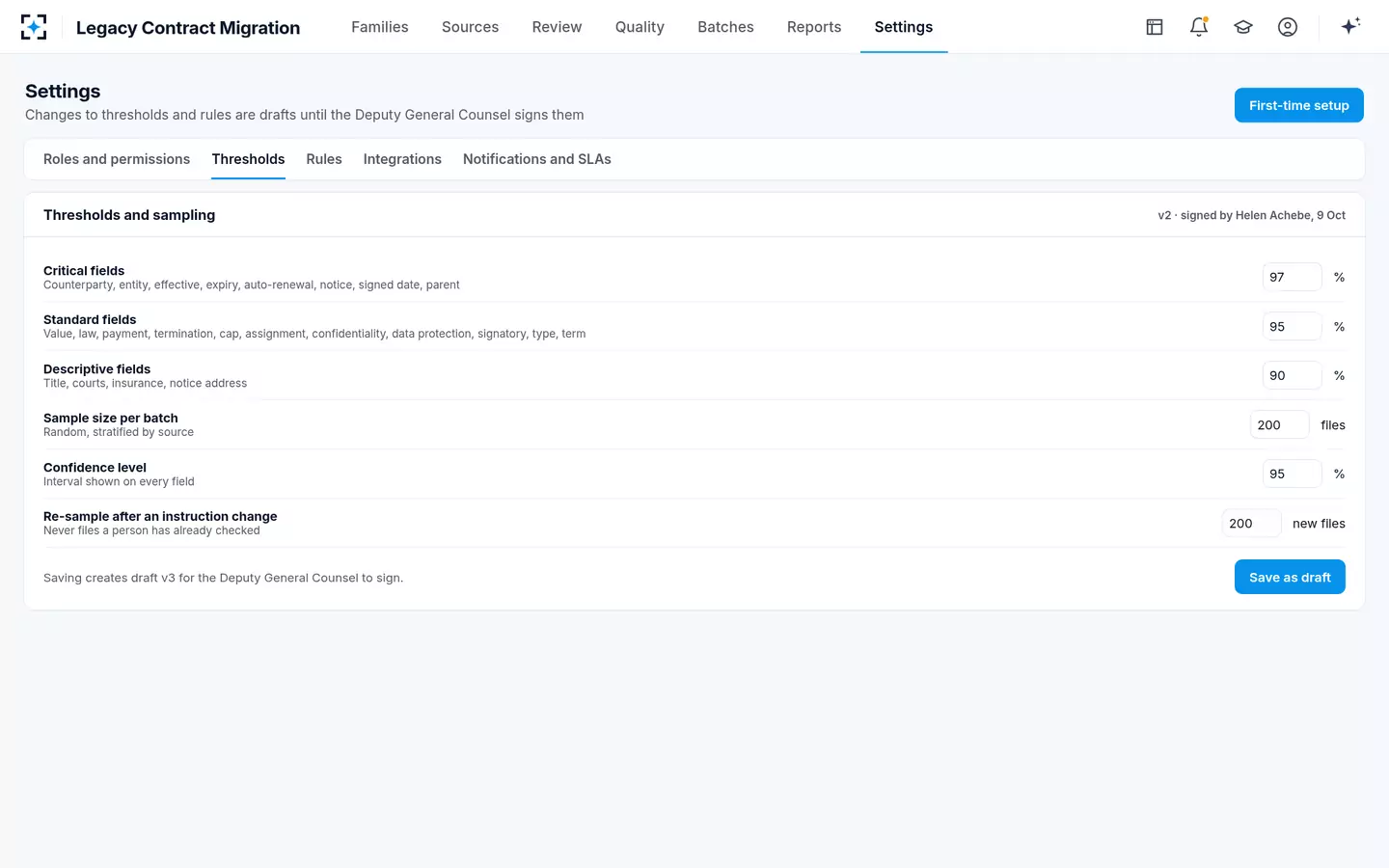Open the Batches nav item
The width and height of the screenshot is (1389, 868).
click(725, 27)
